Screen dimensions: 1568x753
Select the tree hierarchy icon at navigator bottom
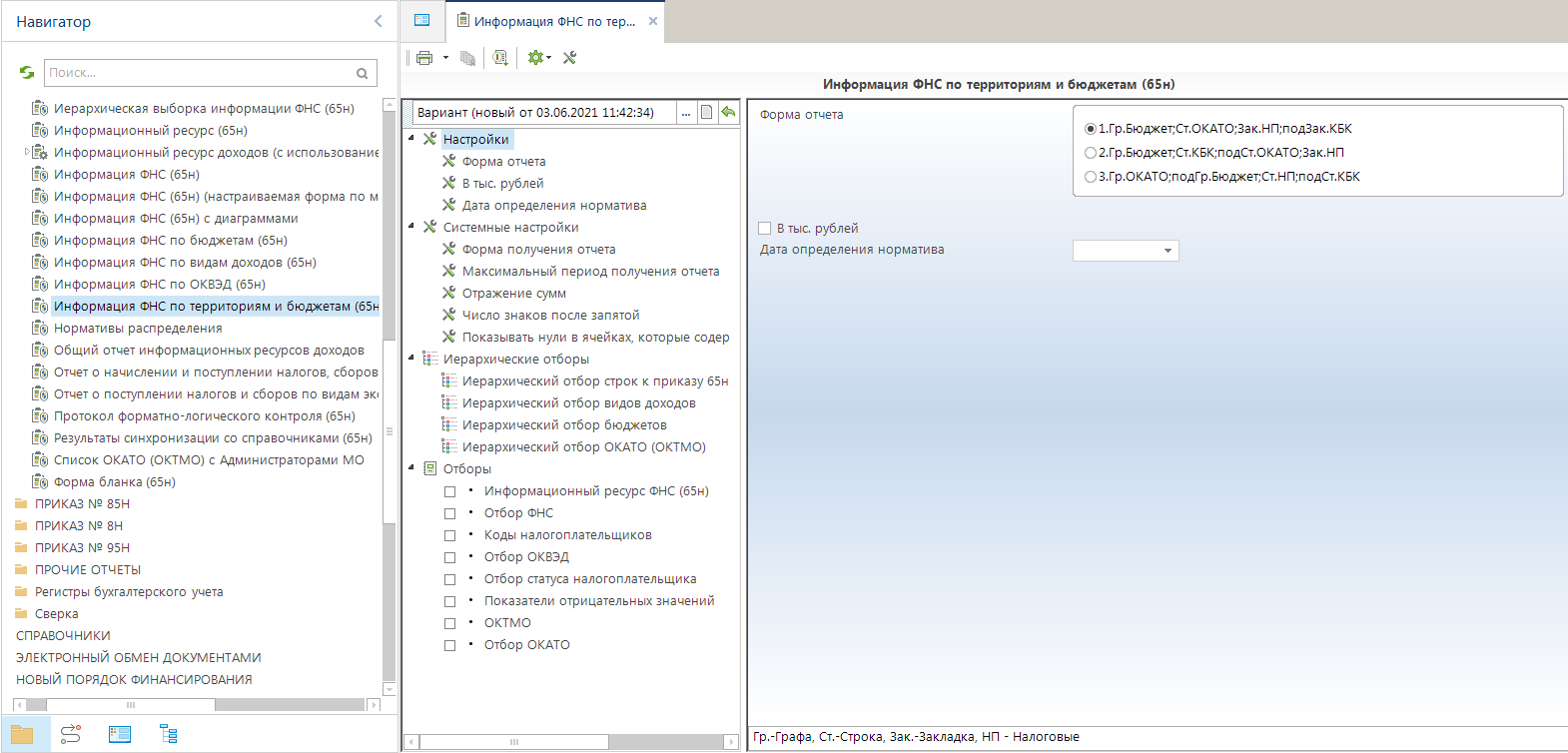point(169,735)
